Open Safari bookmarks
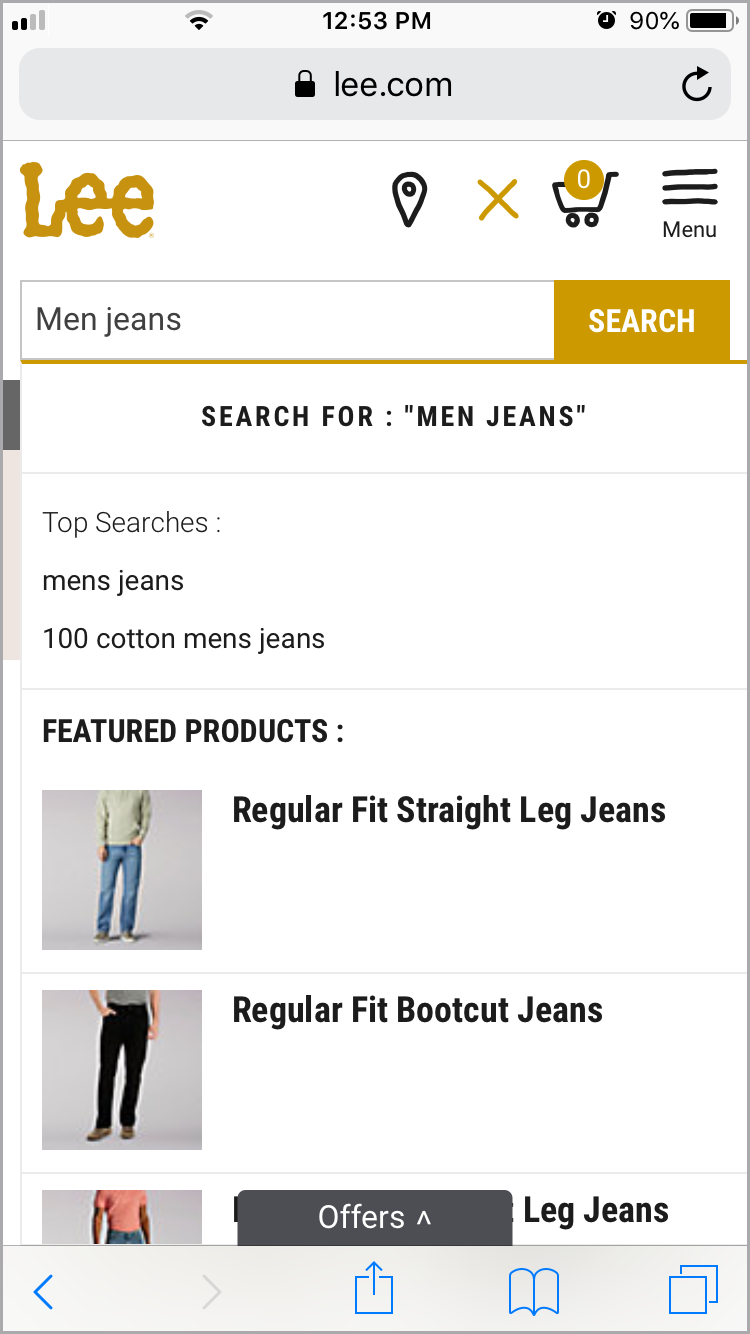The image size is (750, 1334). tap(533, 1291)
